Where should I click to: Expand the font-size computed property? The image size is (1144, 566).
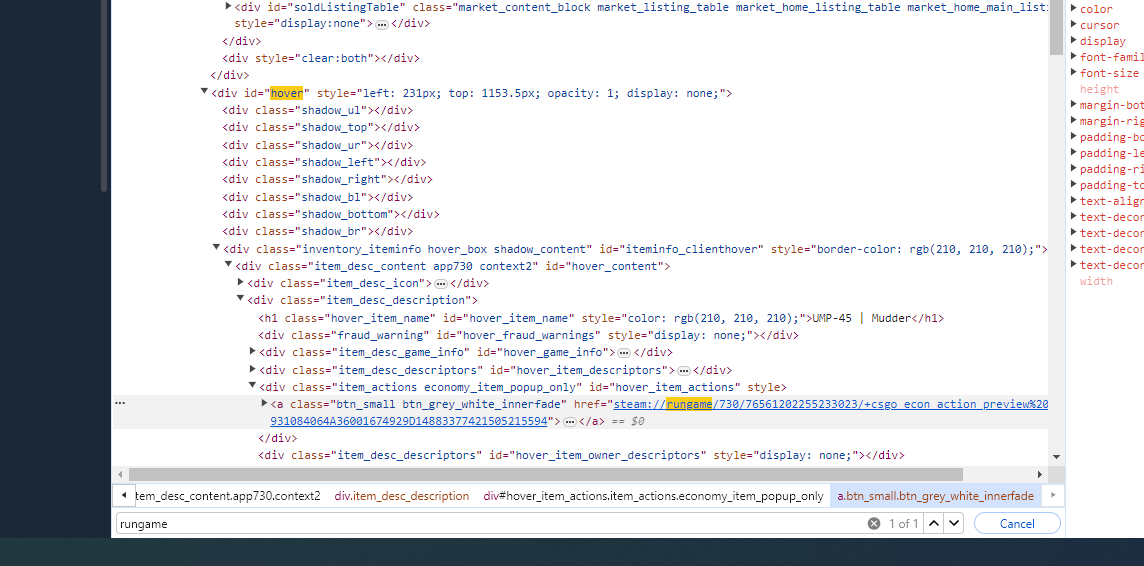click(1074, 71)
